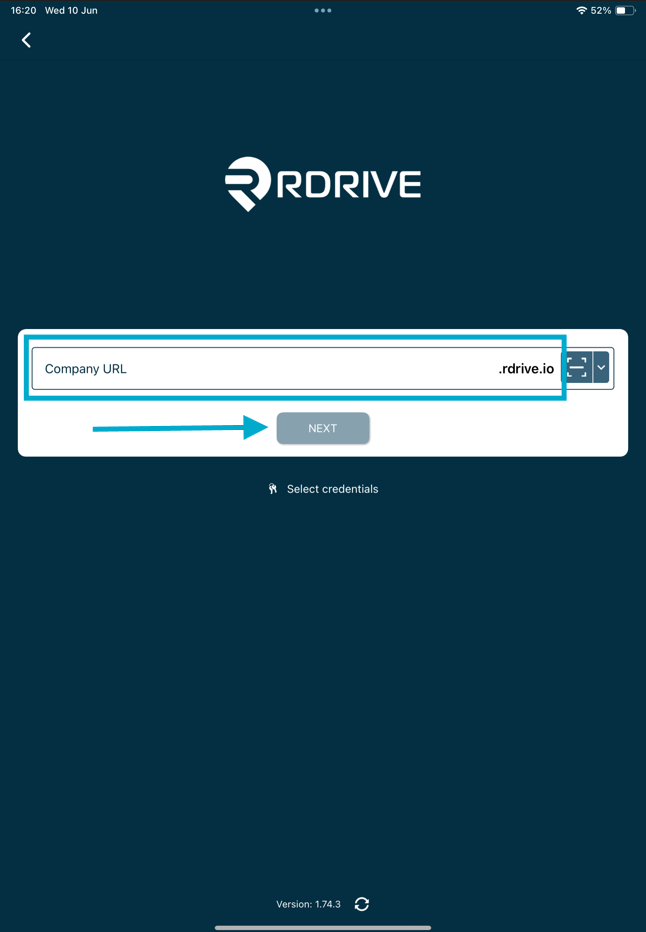The height and width of the screenshot is (932, 646).
Task: Tap the Wi-Fi status icon
Action: [581, 11]
